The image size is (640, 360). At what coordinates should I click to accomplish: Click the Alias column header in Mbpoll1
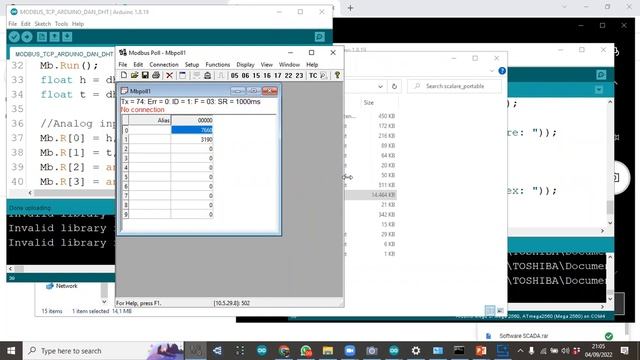click(150, 120)
